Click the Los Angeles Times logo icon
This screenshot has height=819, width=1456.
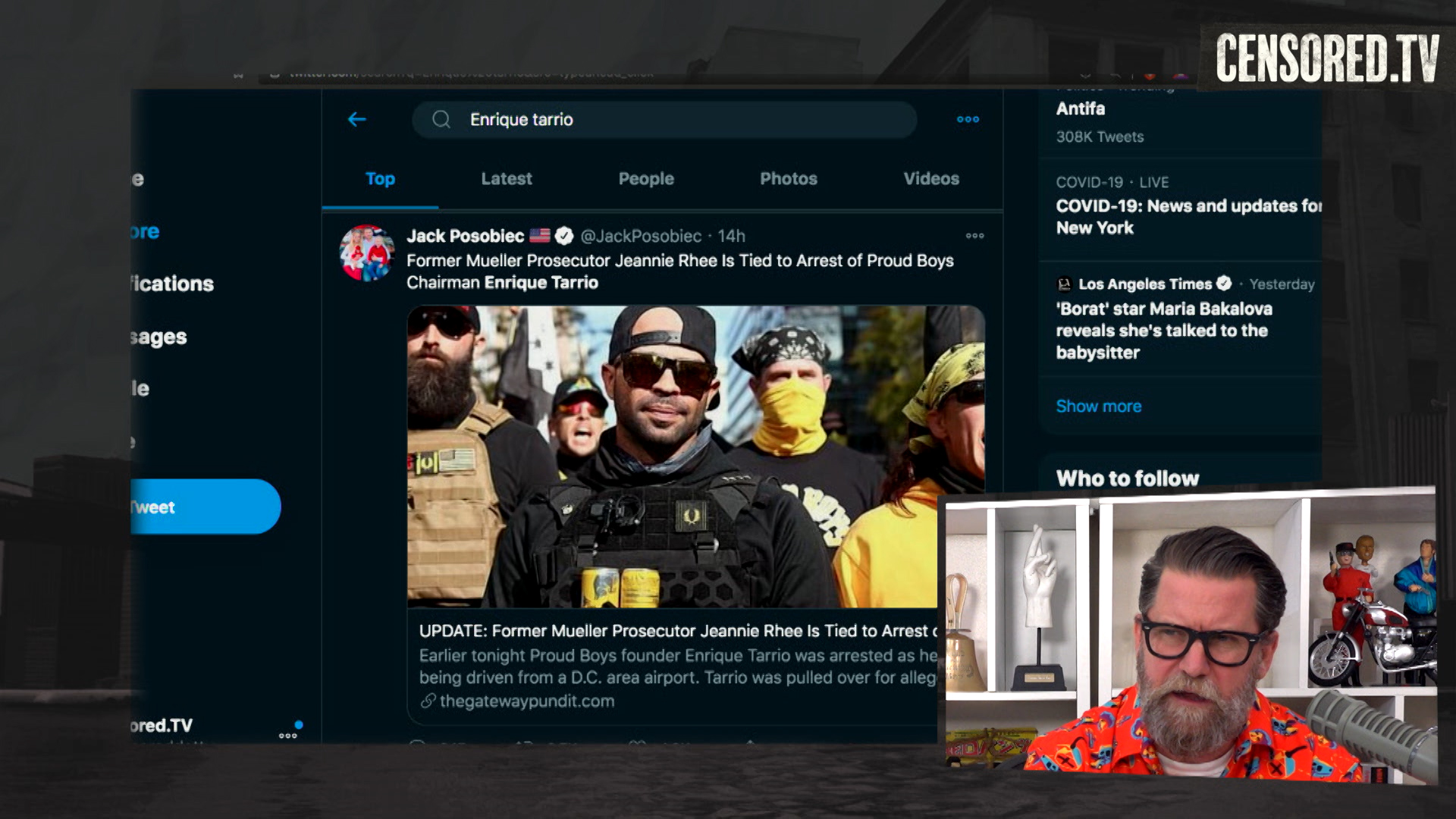pos(1065,284)
